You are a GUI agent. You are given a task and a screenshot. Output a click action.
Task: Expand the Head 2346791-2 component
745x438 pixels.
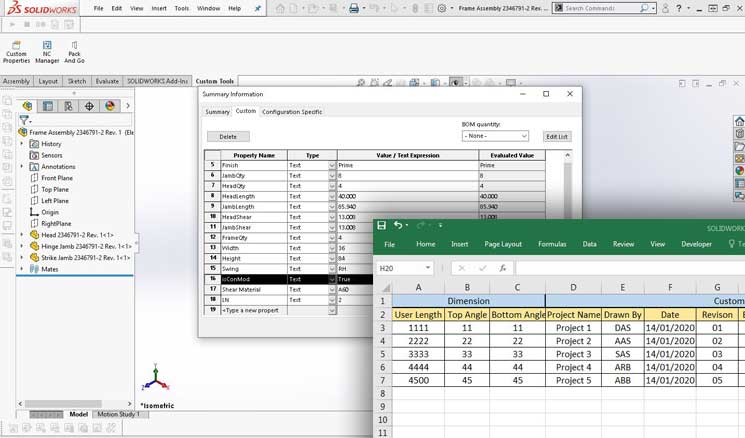pos(23,235)
